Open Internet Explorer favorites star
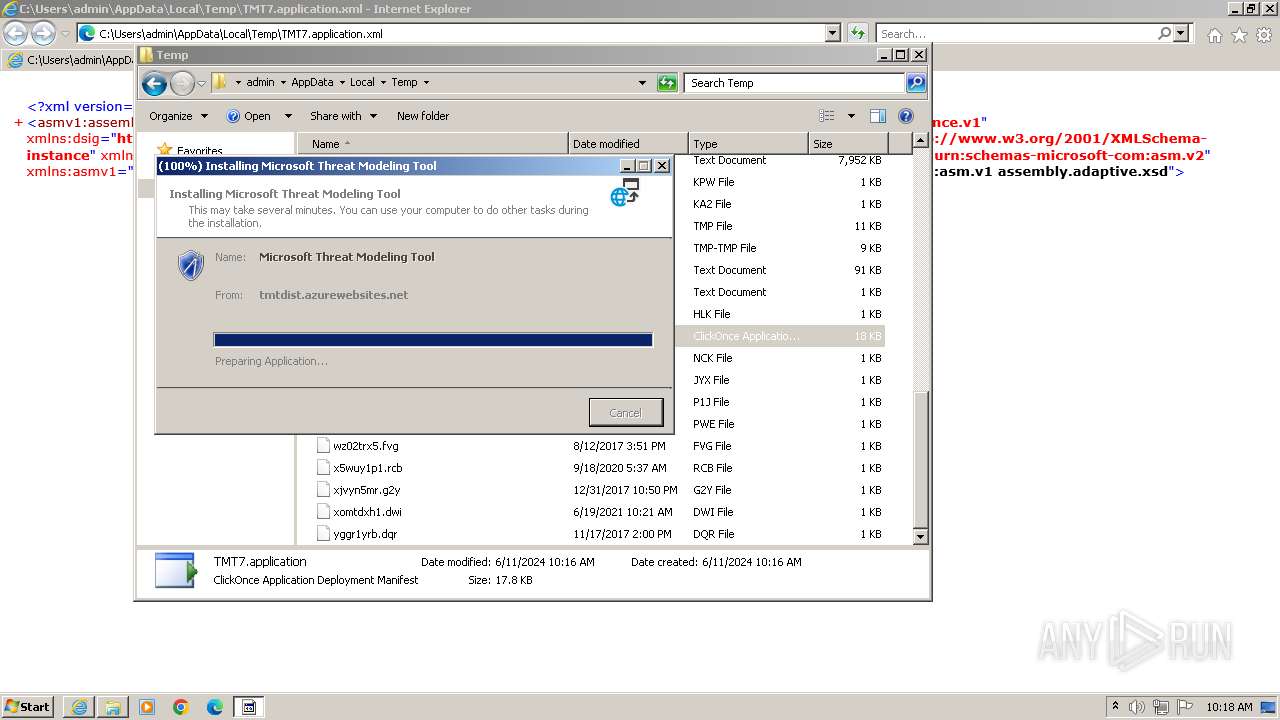 [x=1239, y=35]
